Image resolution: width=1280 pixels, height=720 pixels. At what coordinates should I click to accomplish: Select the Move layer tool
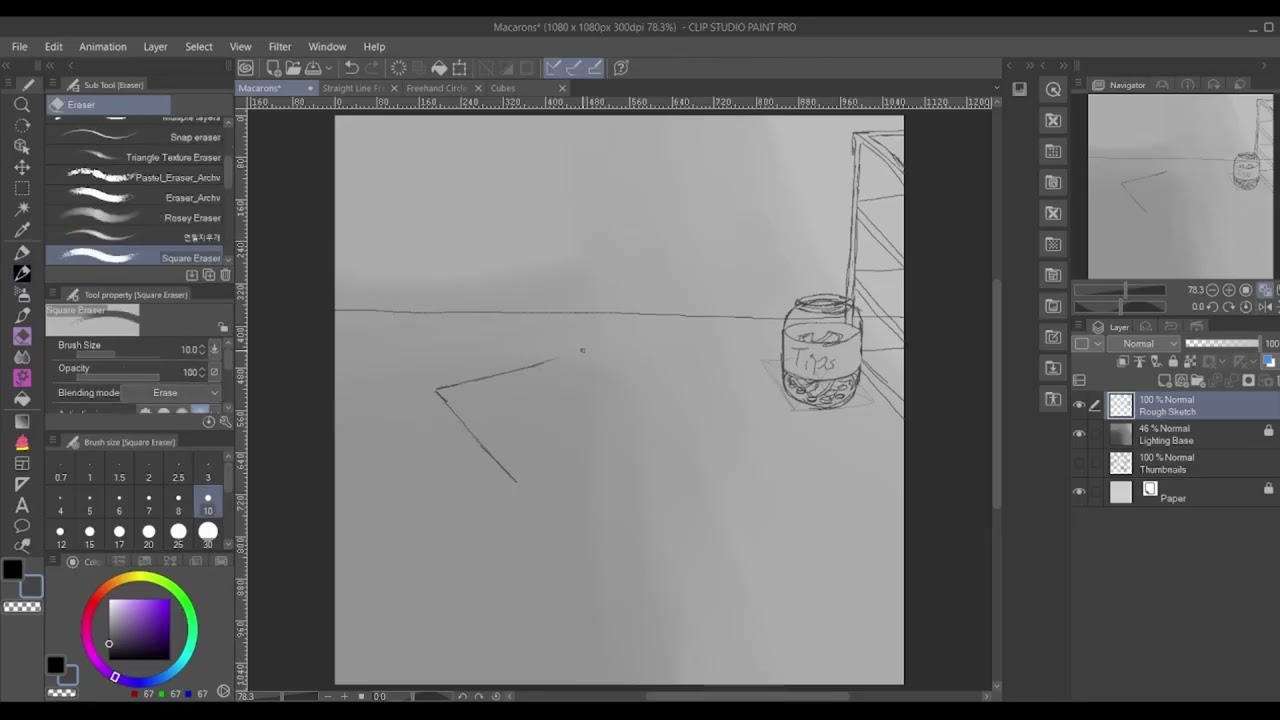(x=21, y=167)
